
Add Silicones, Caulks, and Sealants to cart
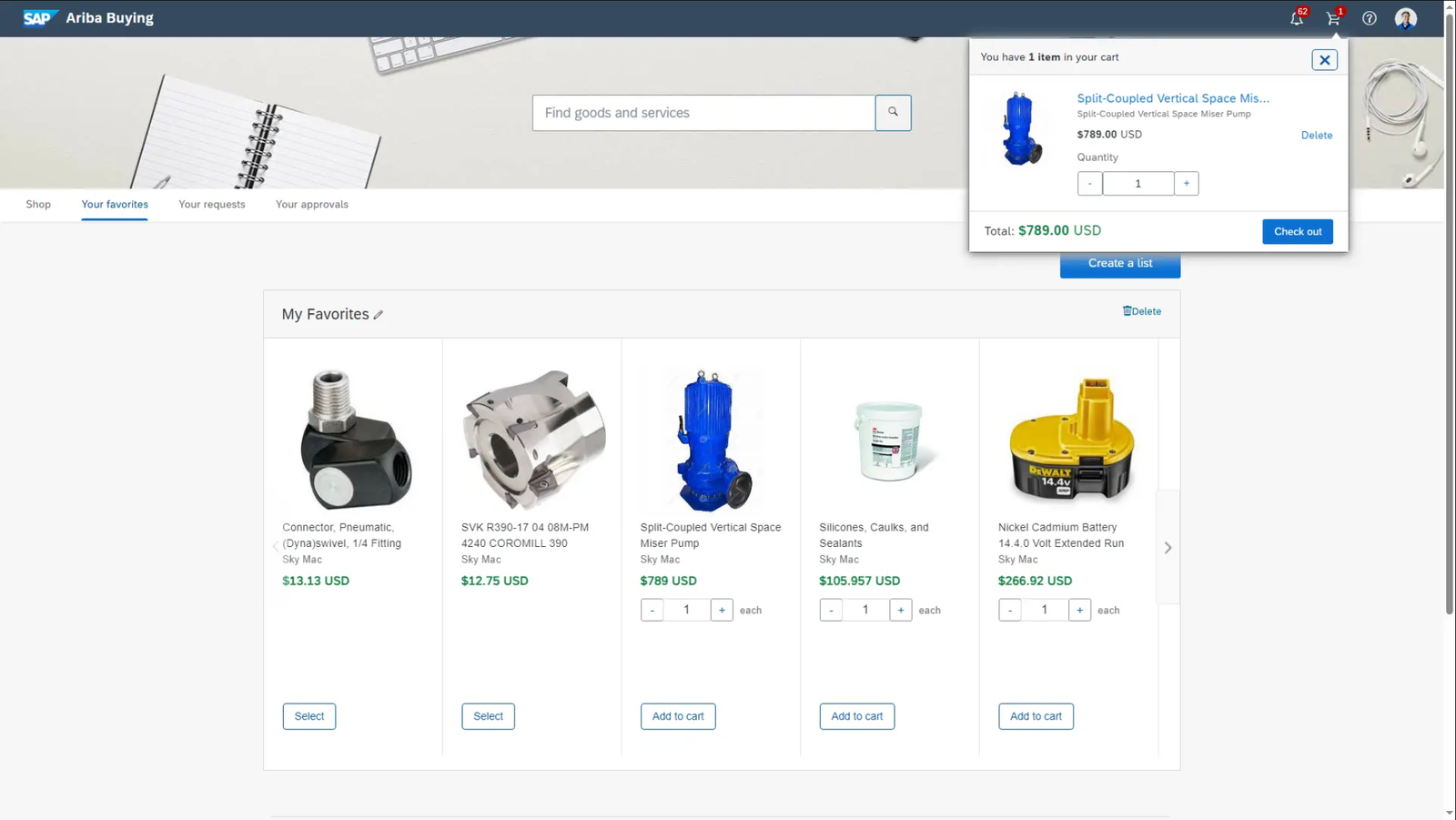(x=856, y=716)
